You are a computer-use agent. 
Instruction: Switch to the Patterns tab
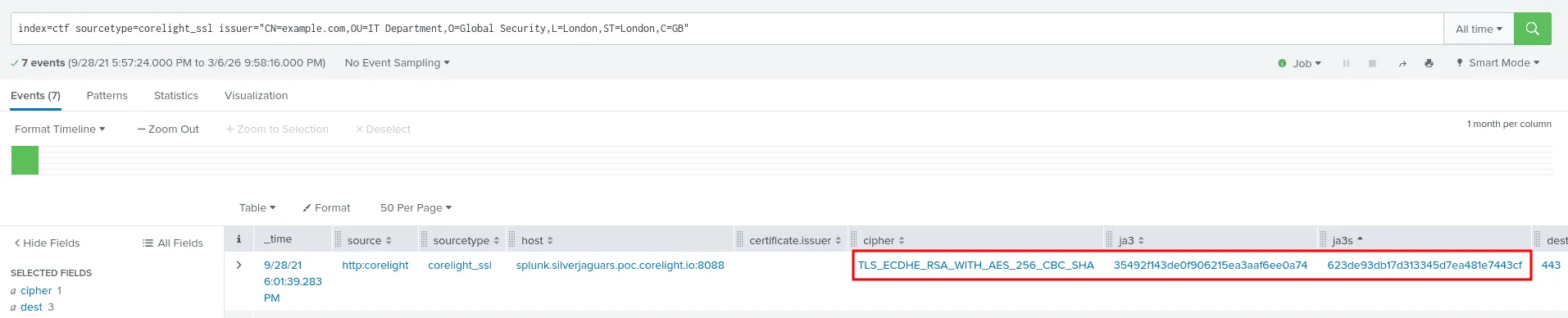[x=107, y=96]
